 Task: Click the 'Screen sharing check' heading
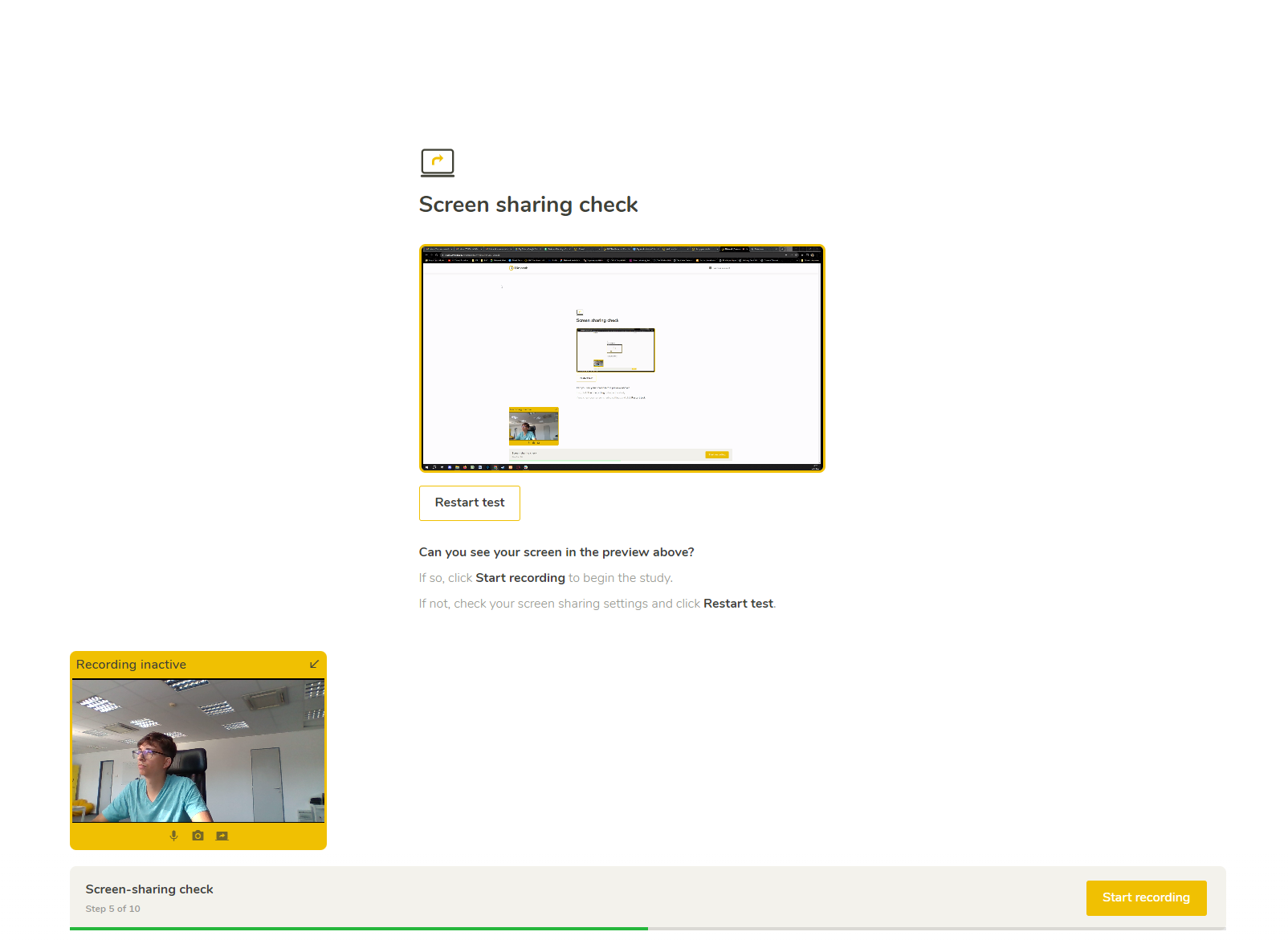tap(528, 205)
